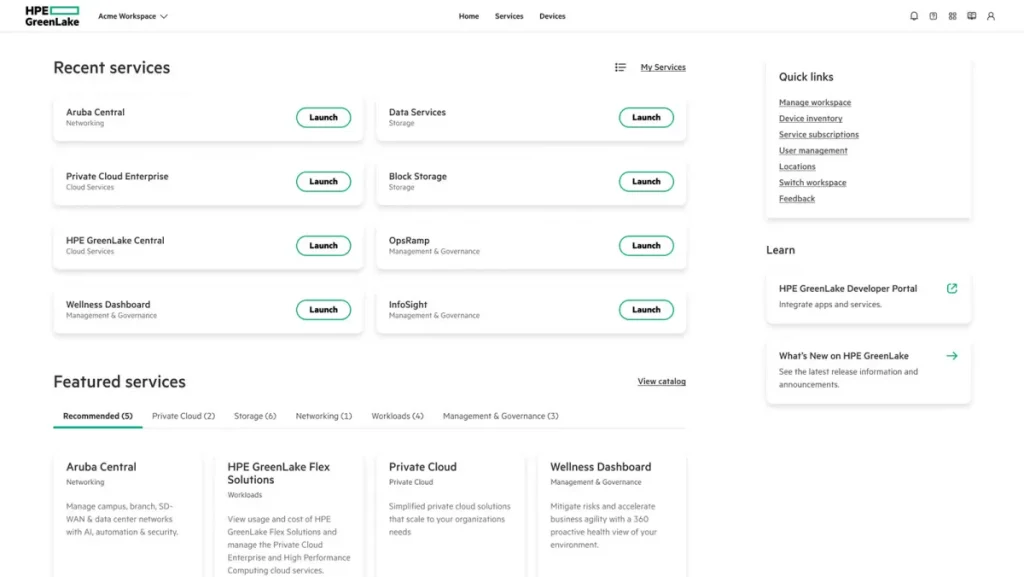Launch Aruba Central

(323, 117)
